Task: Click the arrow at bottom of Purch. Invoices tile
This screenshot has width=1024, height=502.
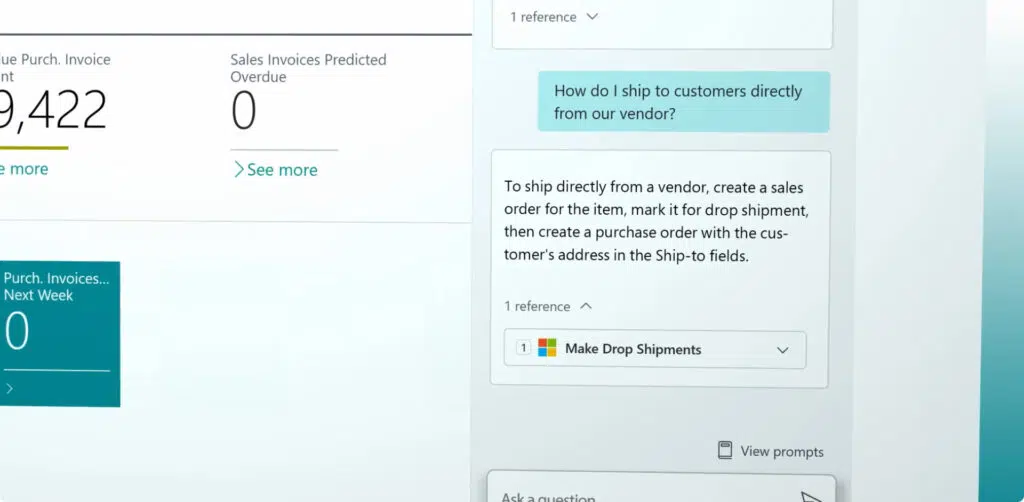Action: point(9,389)
